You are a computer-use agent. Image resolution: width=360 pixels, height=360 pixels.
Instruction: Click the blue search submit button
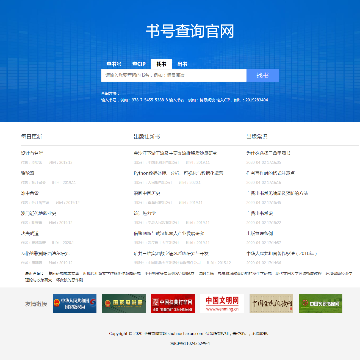pyautogui.click(x=263, y=75)
